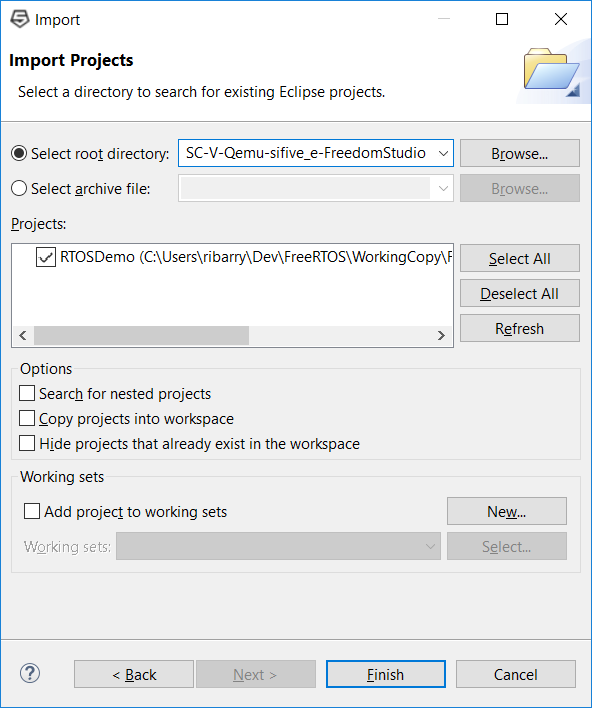This screenshot has width=592, height=708.
Task: Close the Import dialog window
Action: [561, 19]
